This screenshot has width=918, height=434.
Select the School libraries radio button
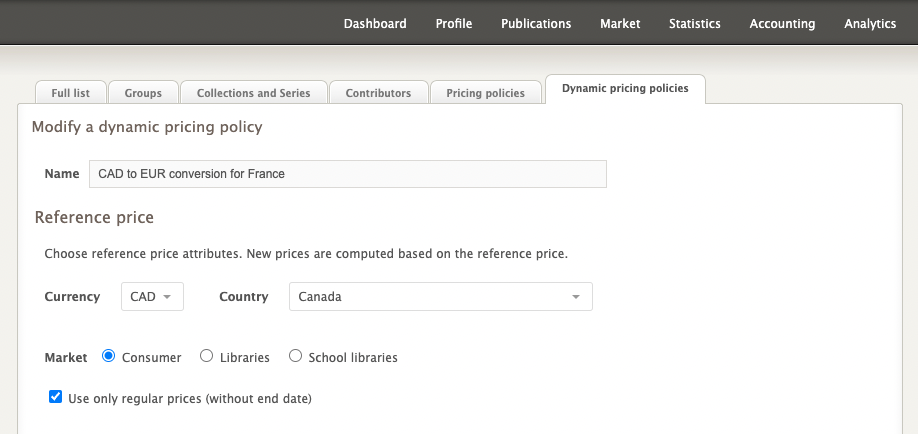[x=295, y=356]
